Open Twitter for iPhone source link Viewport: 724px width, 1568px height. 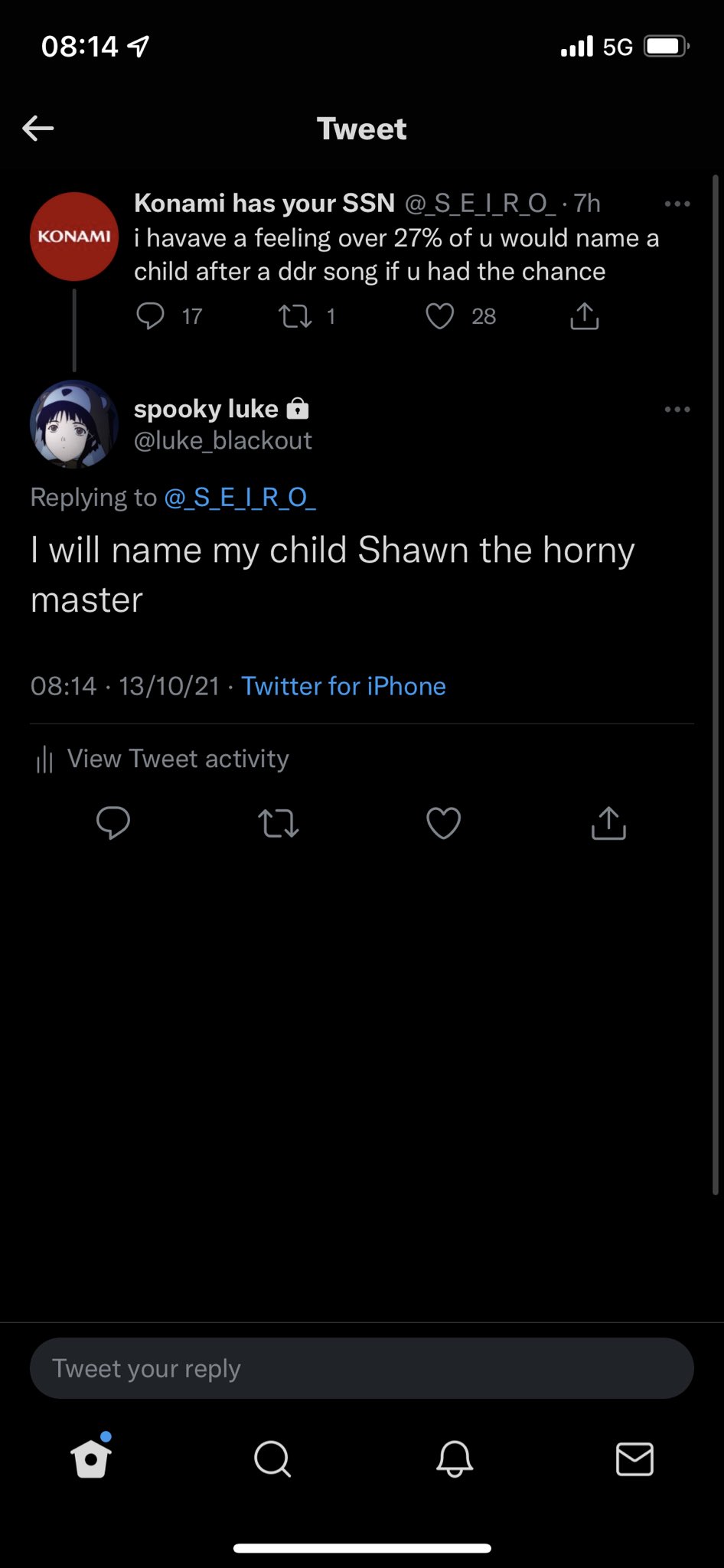pos(344,686)
